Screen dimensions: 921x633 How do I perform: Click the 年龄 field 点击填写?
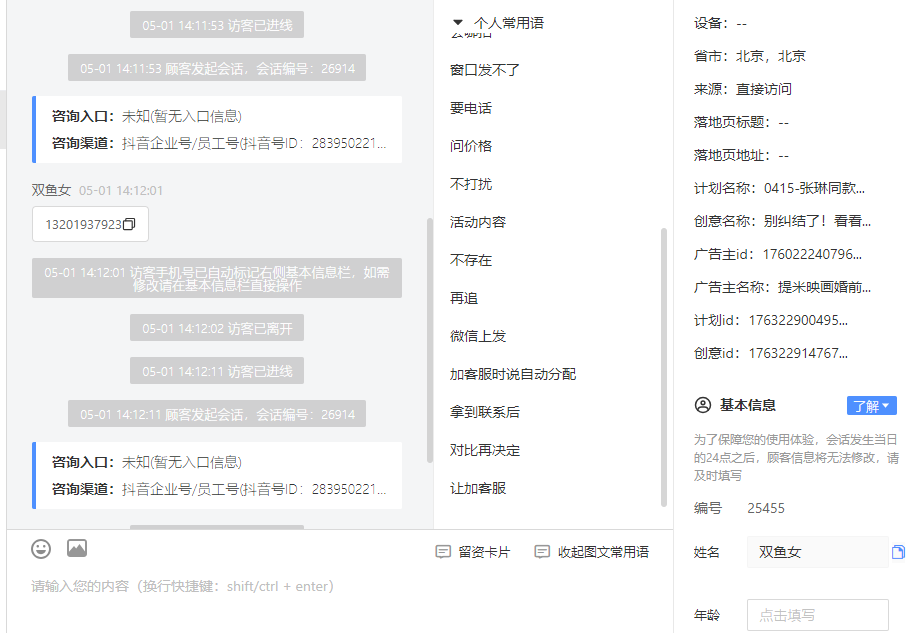(x=818, y=615)
